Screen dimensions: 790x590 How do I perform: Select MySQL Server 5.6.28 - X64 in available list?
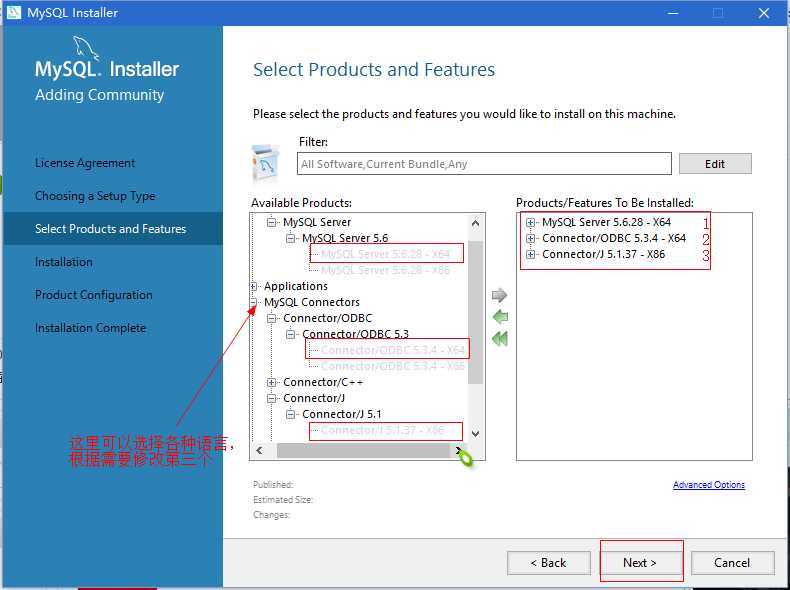pyautogui.click(x=385, y=254)
